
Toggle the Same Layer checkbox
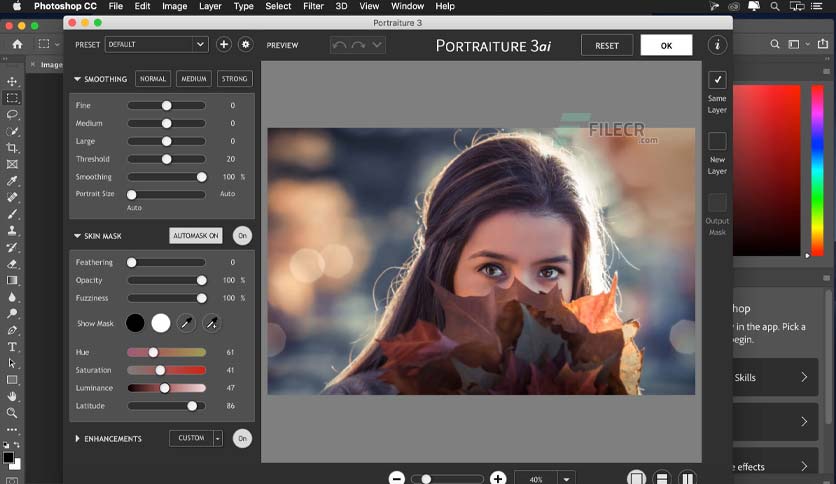[x=717, y=80]
